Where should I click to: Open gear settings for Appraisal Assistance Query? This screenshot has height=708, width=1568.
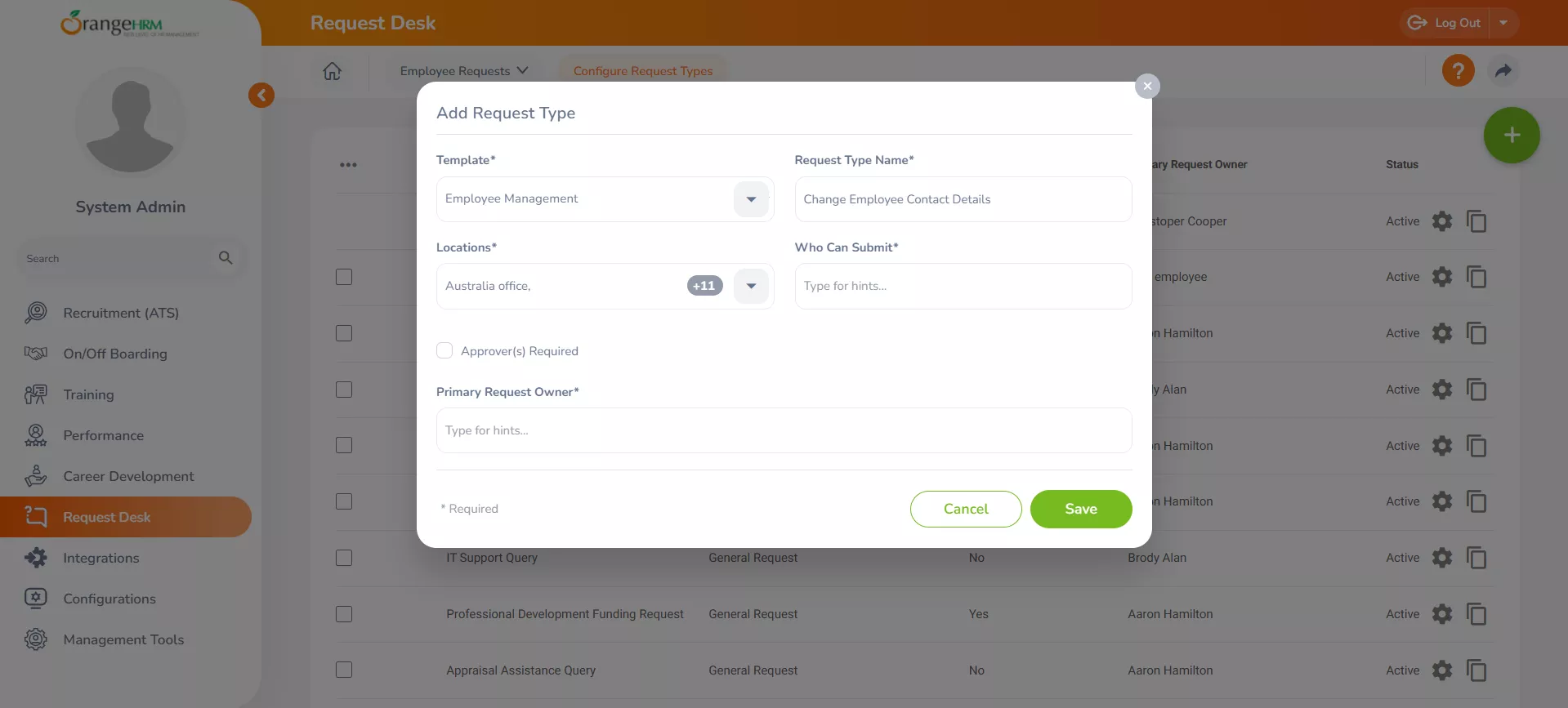[x=1442, y=670]
